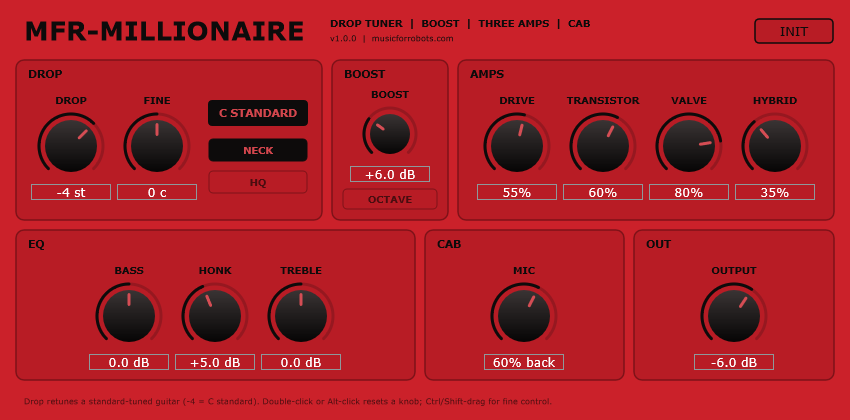Click the TREBLE EQ knob
Screen dimensions: 850x420
coord(301,316)
